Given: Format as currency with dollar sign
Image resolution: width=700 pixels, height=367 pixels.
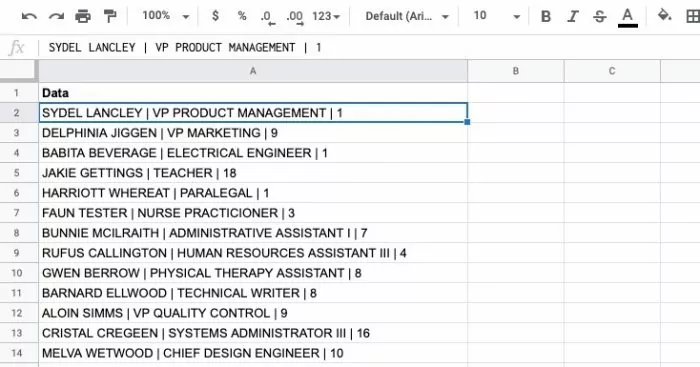Looking at the screenshot, I should click(x=215, y=16).
